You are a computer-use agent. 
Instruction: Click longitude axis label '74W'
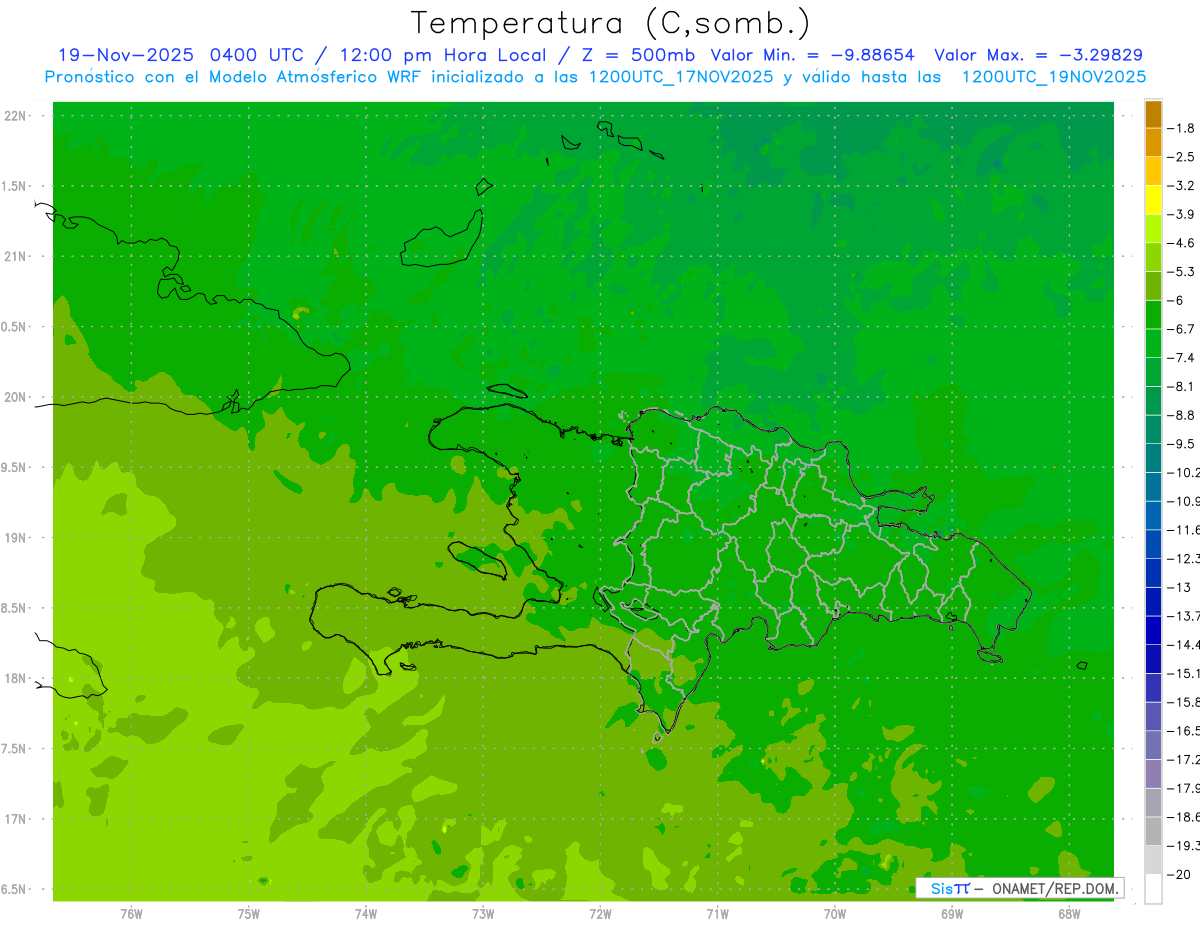pos(366,914)
